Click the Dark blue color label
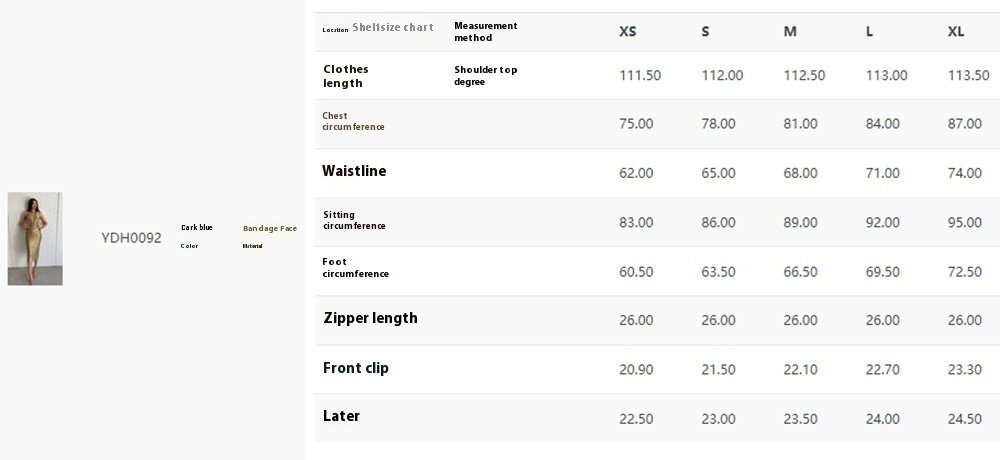 tap(196, 228)
